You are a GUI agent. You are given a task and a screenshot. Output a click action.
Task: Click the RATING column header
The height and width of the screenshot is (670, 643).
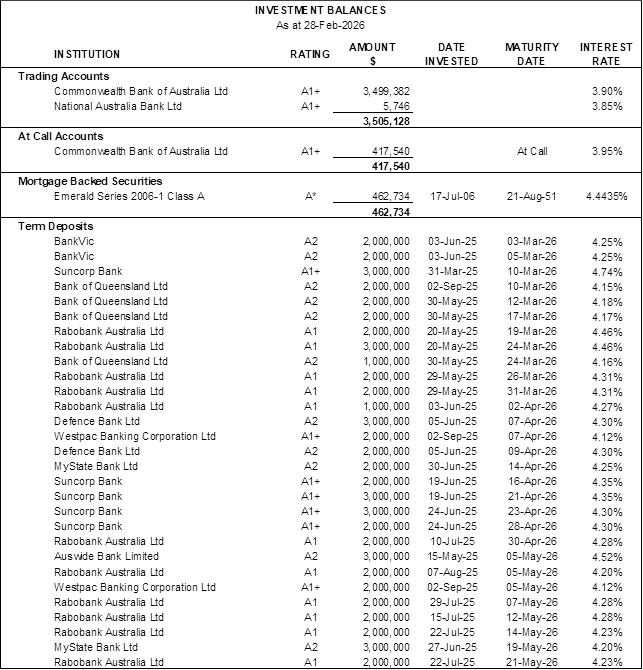coord(309,55)
